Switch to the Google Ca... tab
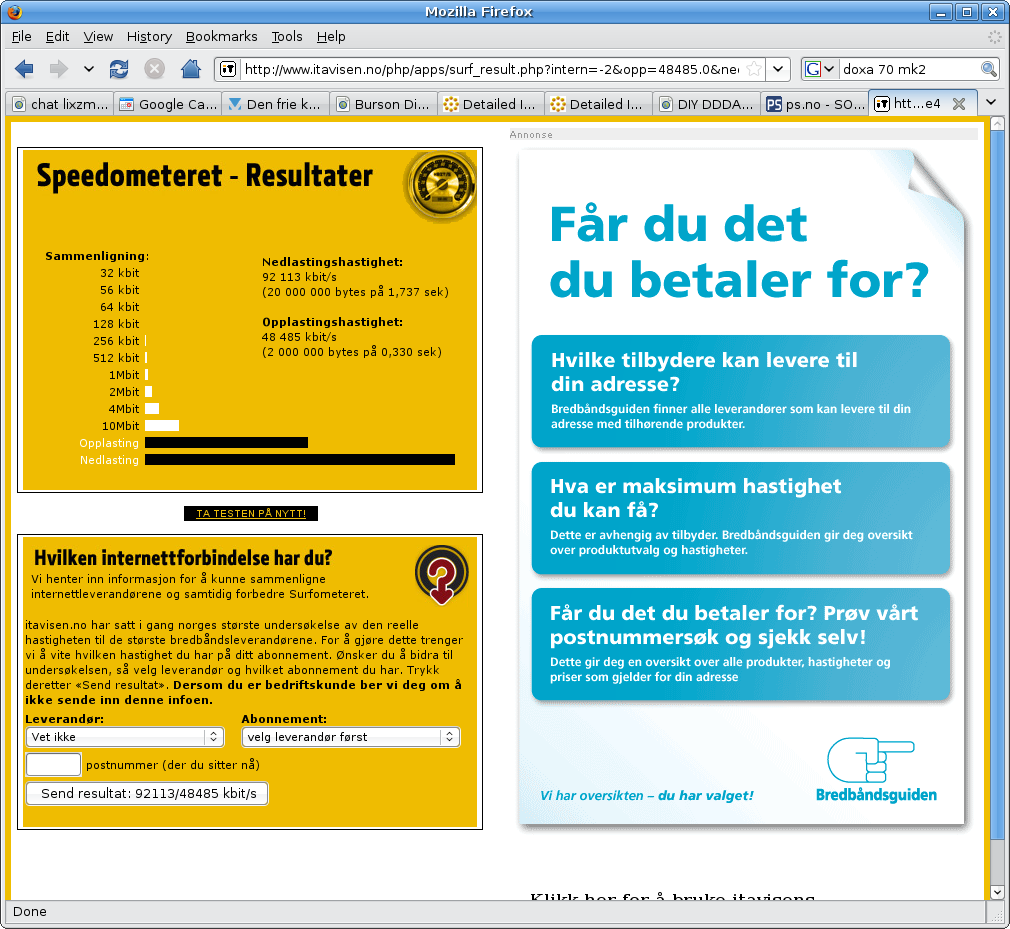This screenshot has height=929, width=1010. [168, 104]
